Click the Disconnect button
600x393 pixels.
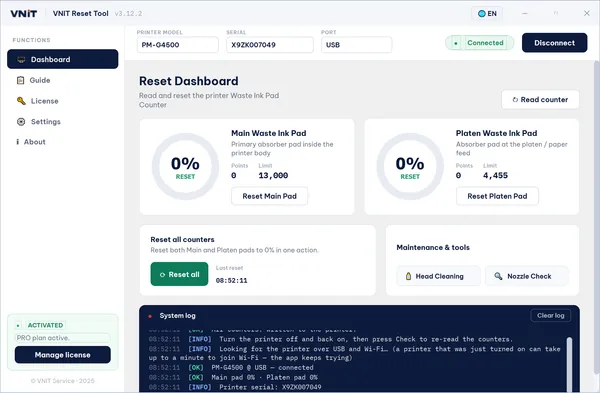pos(554,43)
